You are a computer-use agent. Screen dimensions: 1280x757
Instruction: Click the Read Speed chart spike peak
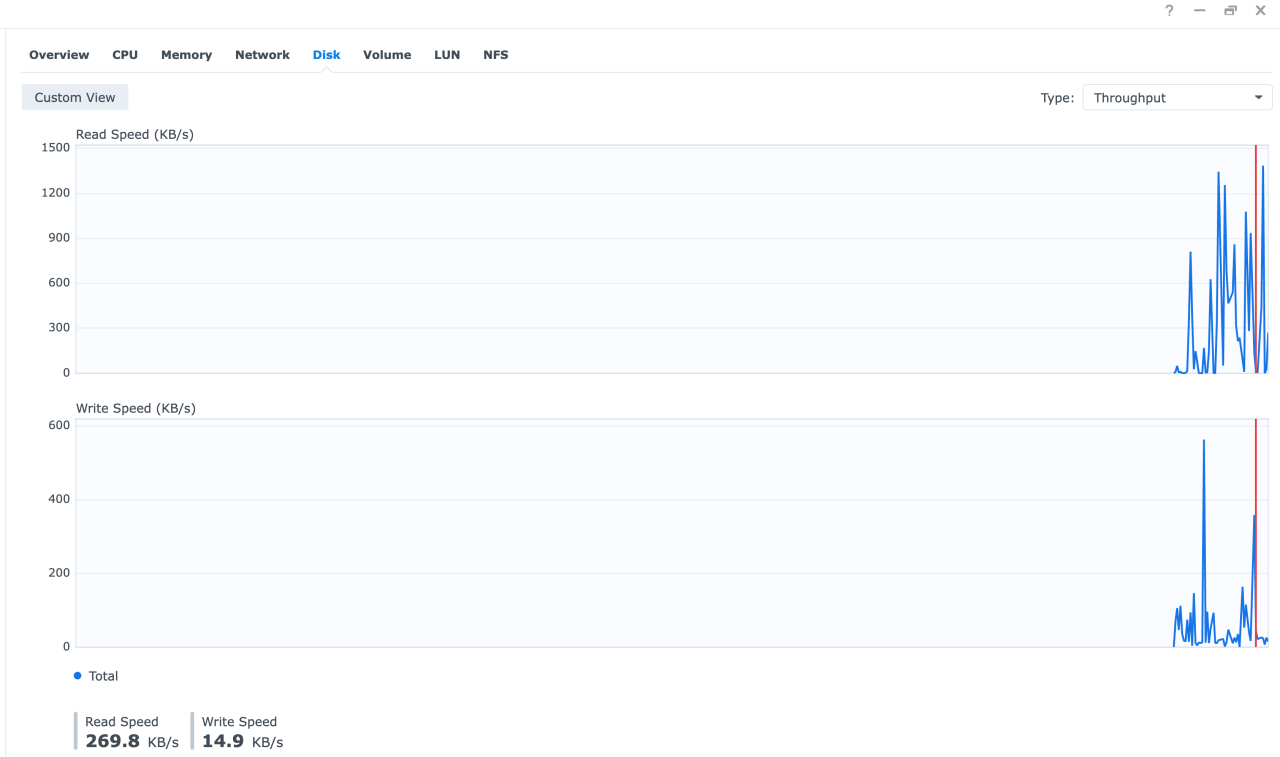tap(1218, 173)
